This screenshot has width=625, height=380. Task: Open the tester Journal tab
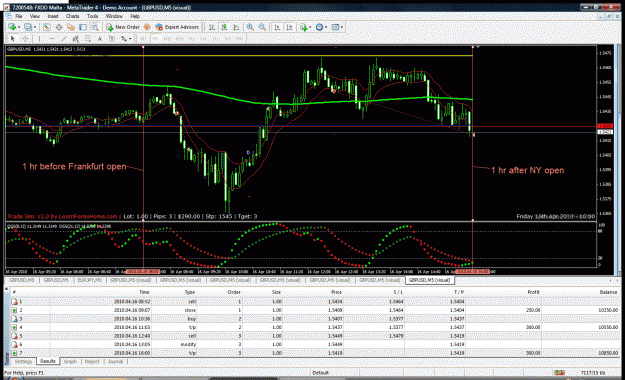[x=116, y=362]
